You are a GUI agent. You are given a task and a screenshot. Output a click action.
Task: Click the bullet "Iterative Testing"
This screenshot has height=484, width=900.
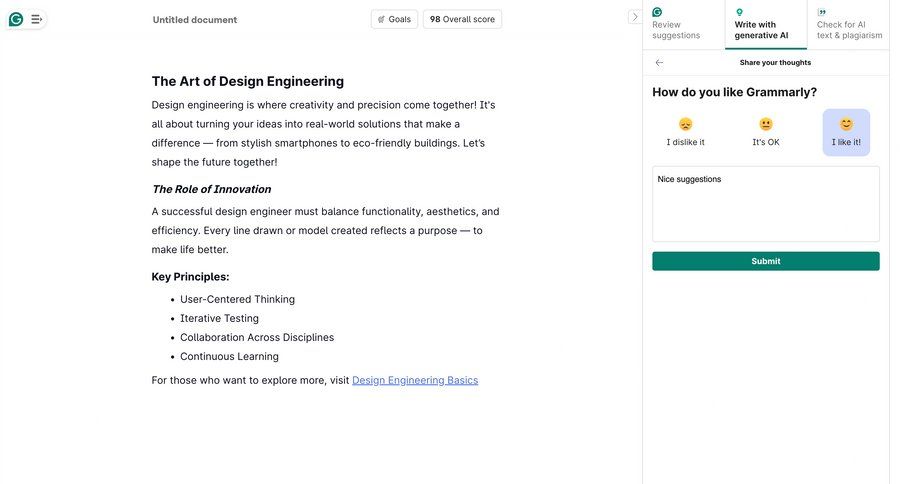[219, 318]
